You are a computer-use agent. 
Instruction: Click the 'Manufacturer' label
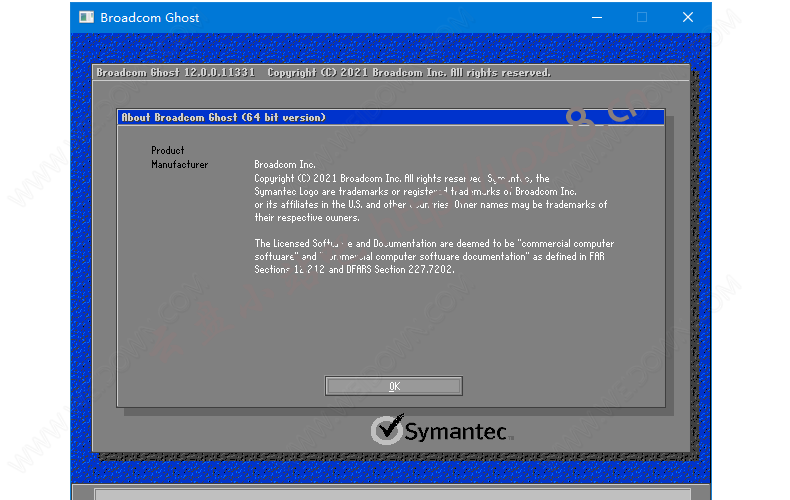[x=179, y=164]
